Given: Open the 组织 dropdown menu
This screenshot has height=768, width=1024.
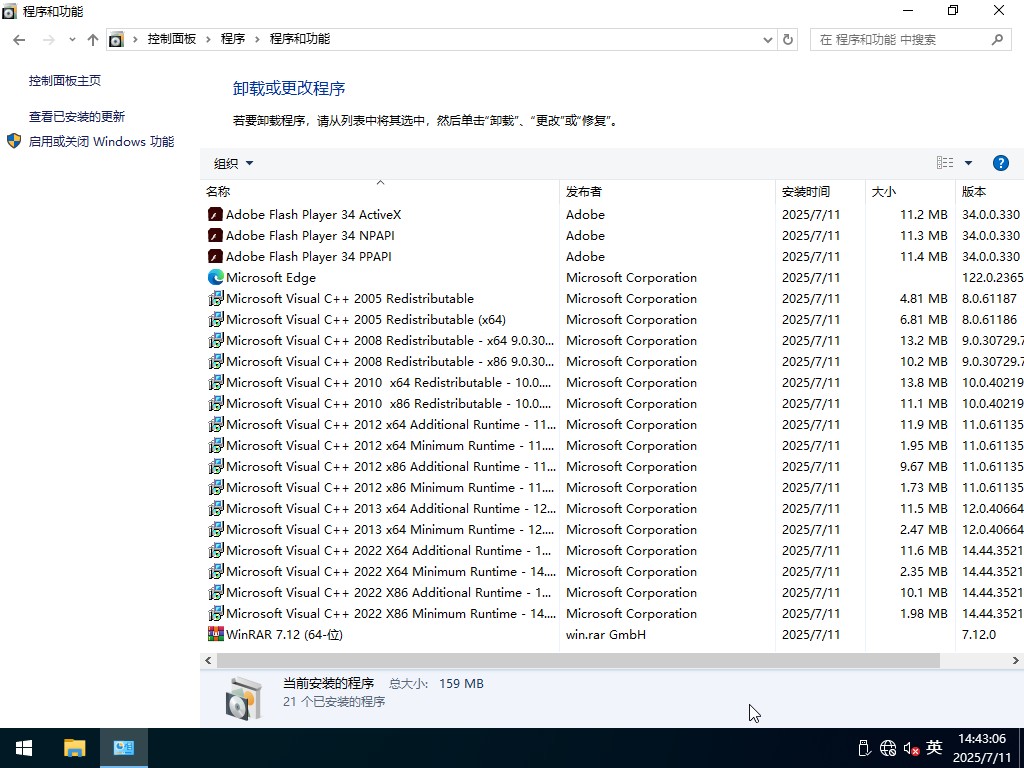Looking at the screenshot, I should [232, 162].
